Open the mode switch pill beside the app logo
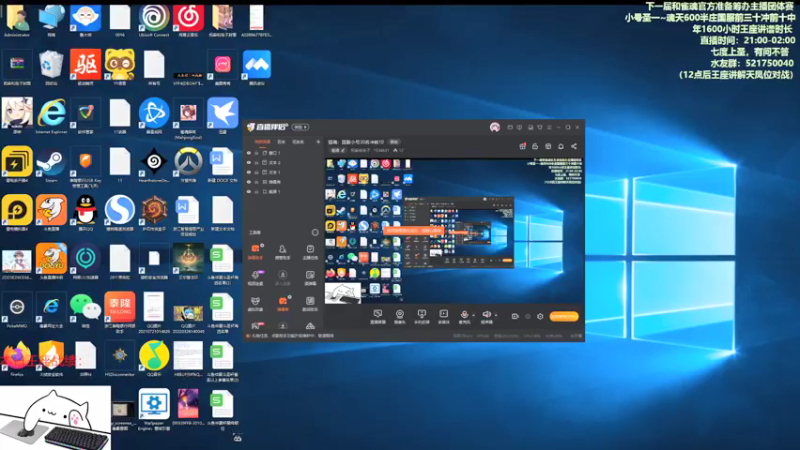Image resolution: width=800 pixels, height=450 pixels. [x=301, y=127]
